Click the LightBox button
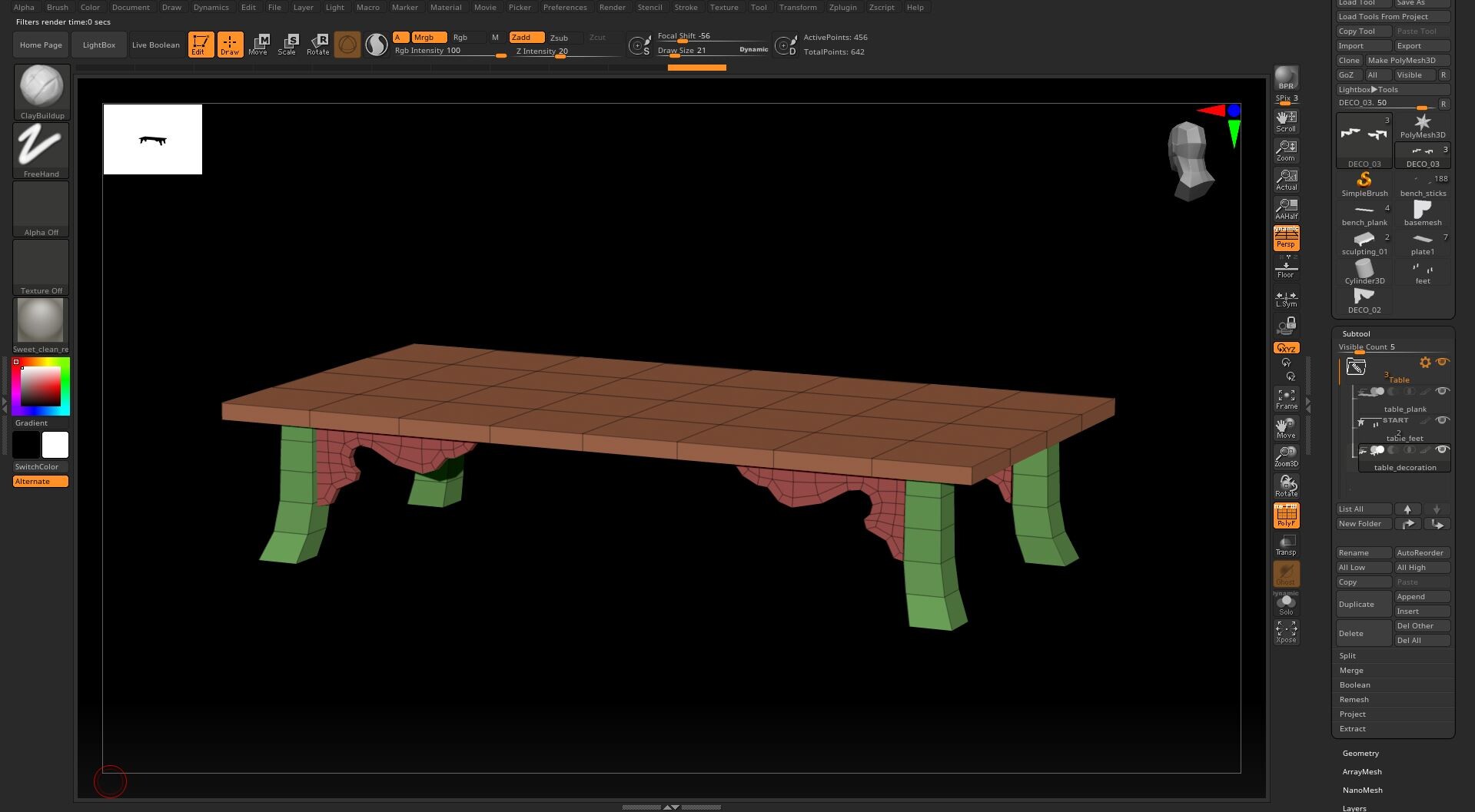Screen dimensions: 1475x812 coord(99,45)
